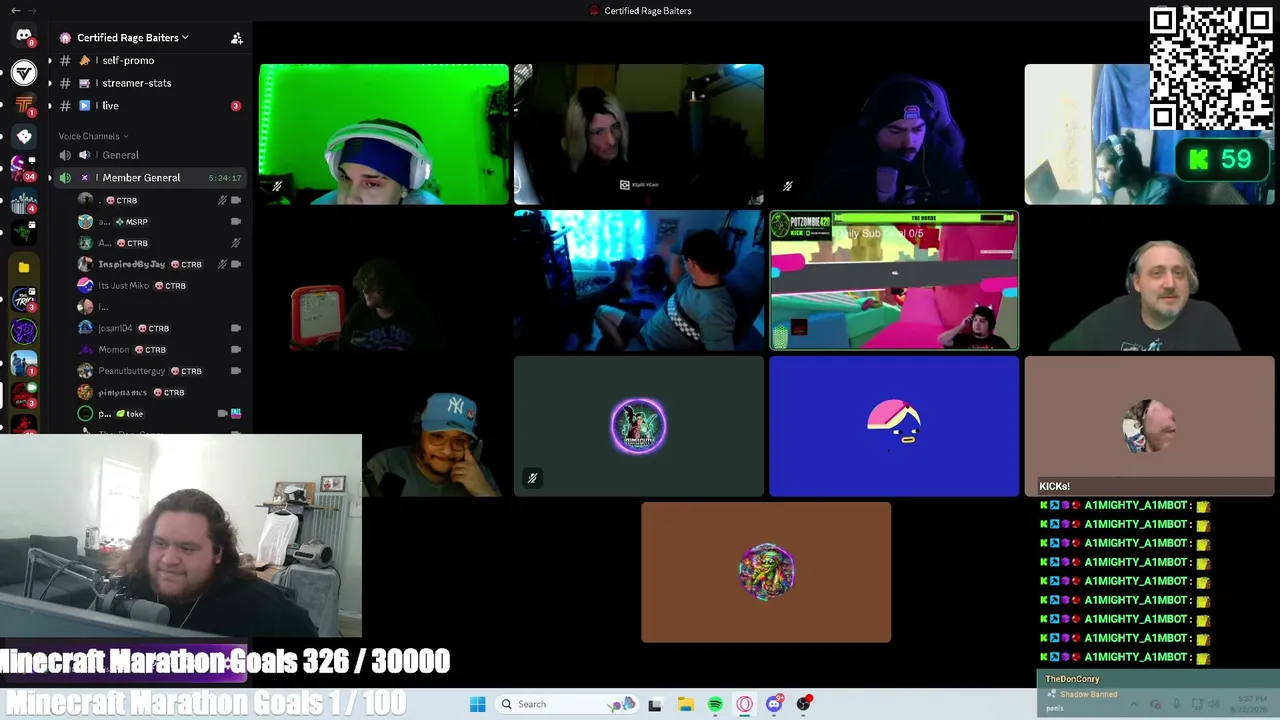Open the purple P-logo server icon
Image resolution: width=1280 pixels, height=720 pixels.
(x=24, y=332)
